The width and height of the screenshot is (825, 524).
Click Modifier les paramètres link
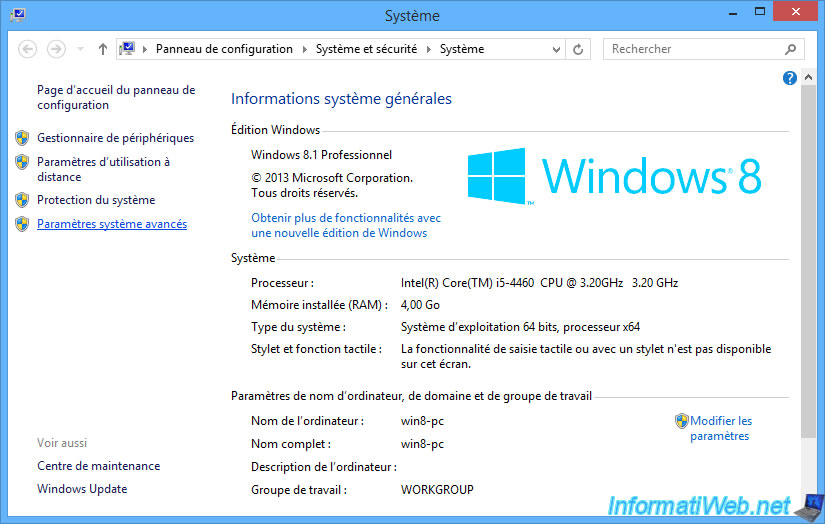tap(721, 428)
